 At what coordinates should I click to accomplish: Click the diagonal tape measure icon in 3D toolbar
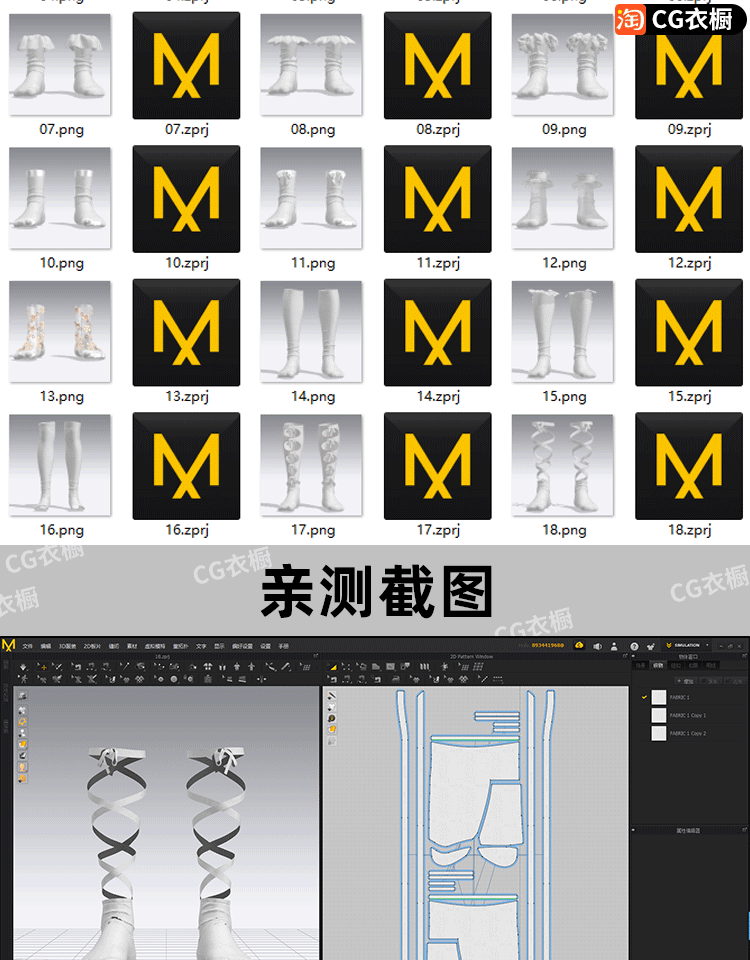pos(287,667)
